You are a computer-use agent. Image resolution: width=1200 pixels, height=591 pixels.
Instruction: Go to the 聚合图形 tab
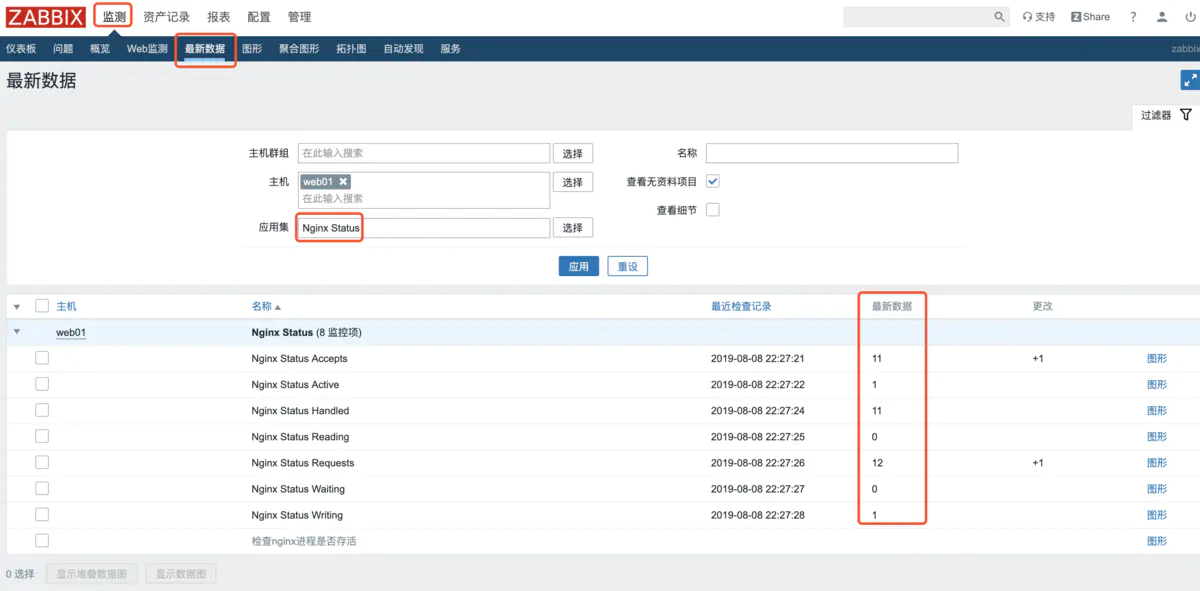pos(299,48)
